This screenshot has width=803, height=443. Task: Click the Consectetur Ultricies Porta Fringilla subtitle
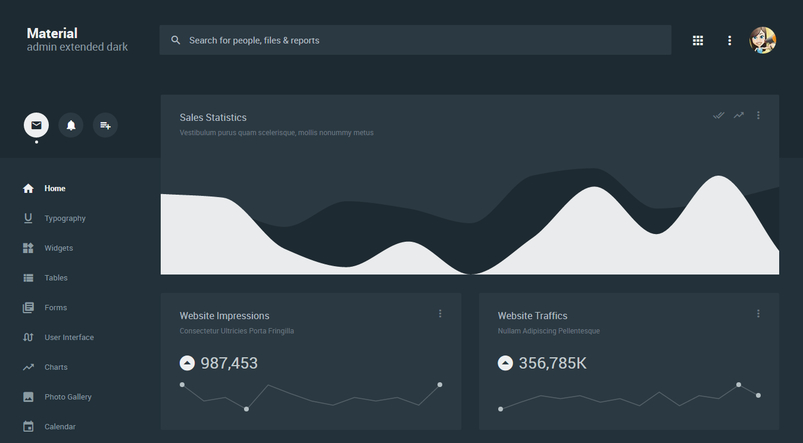coord(237,331)
